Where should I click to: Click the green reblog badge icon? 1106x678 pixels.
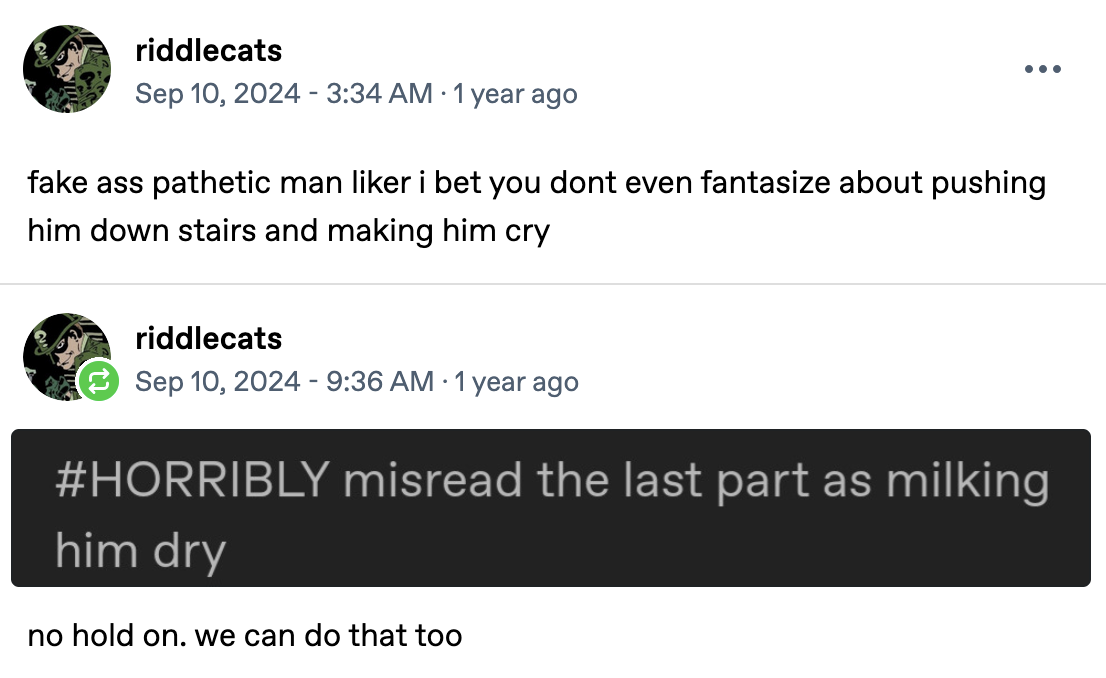coord(100,380)
